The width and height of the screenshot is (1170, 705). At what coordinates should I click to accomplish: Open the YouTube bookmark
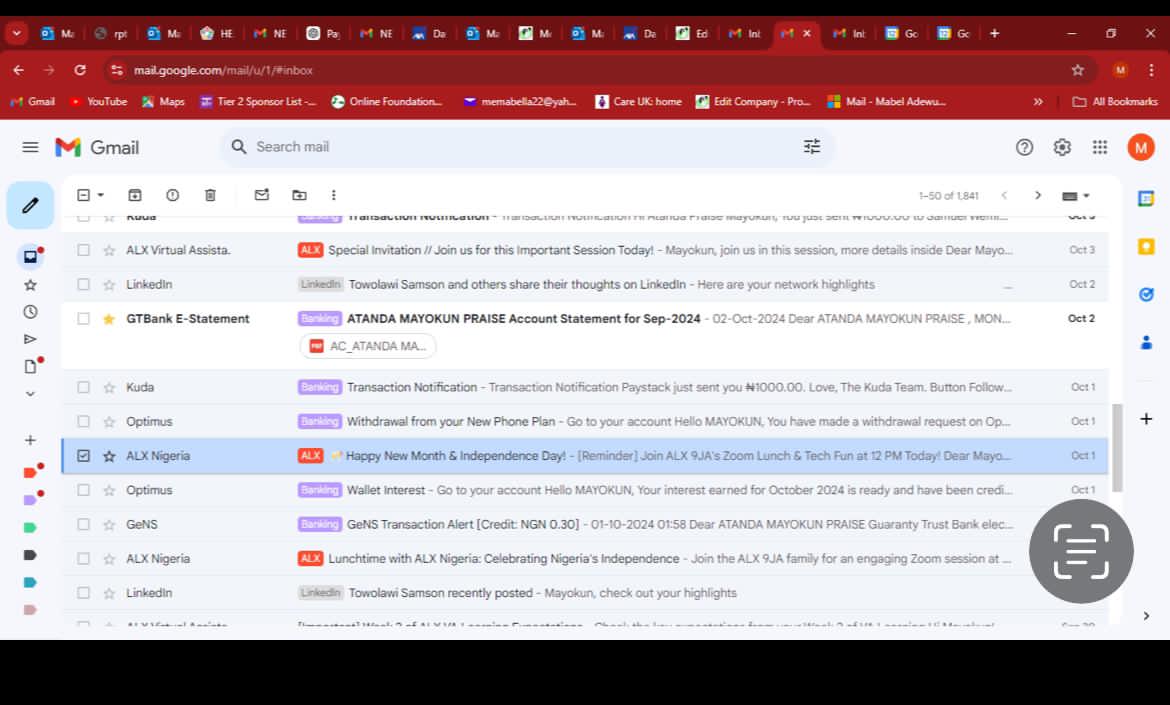tap(98, 101)
